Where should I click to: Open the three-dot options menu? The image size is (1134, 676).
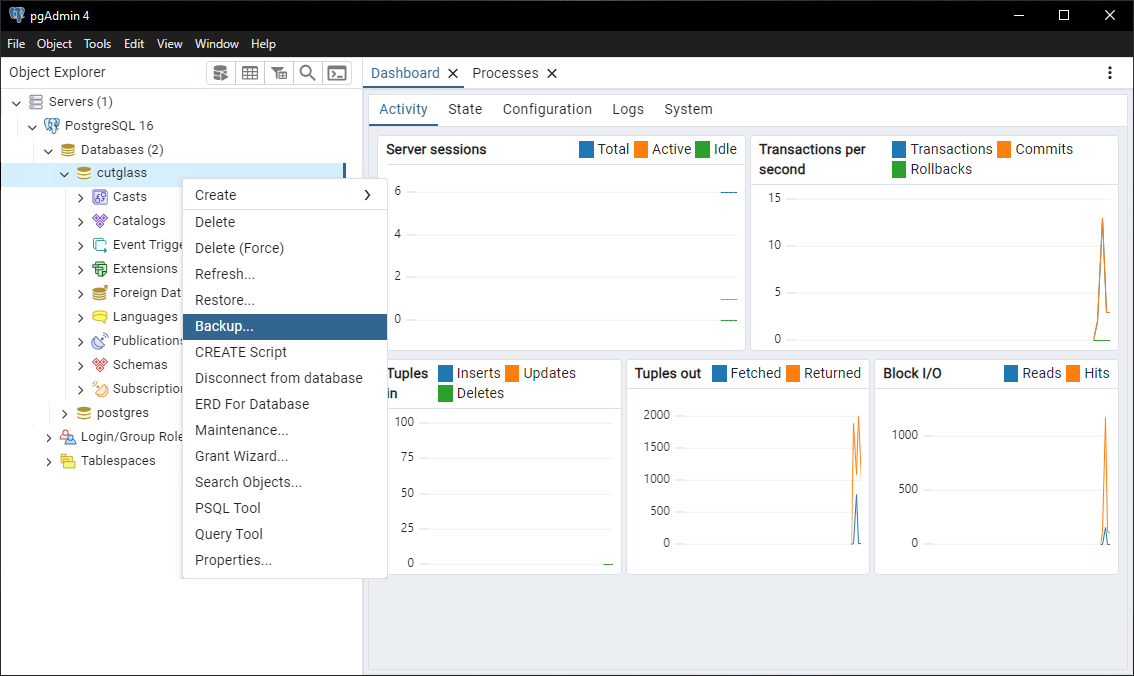(1109, 73)
